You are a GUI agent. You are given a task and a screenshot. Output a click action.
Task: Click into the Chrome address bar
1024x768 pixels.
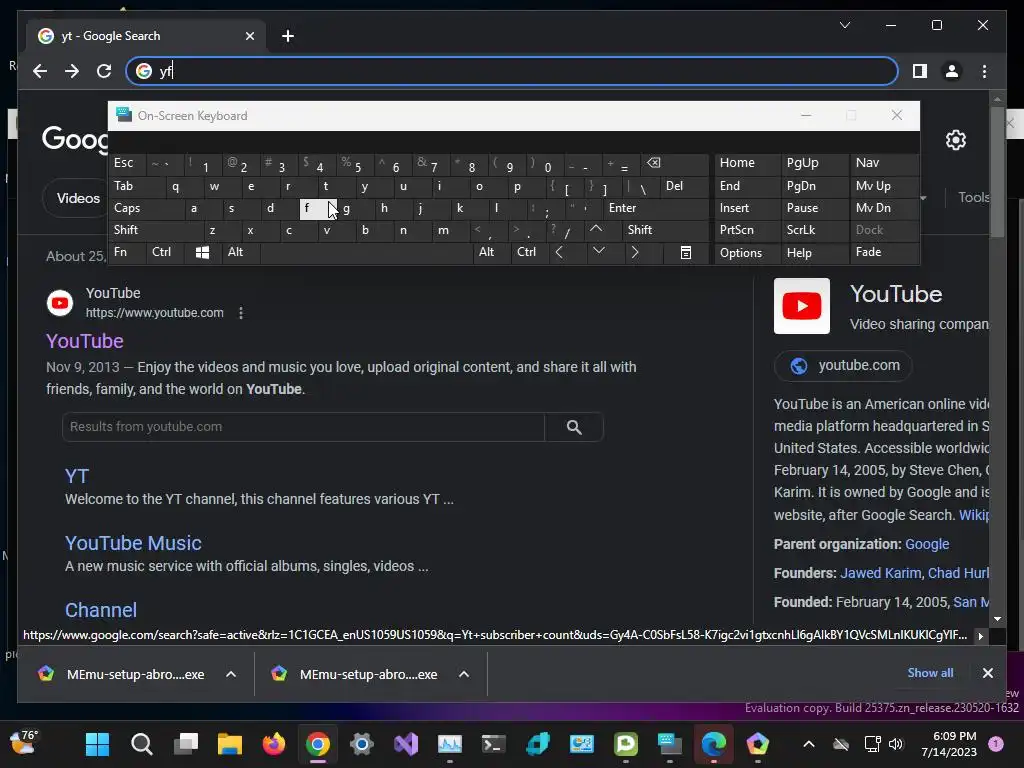click(511, 71)
